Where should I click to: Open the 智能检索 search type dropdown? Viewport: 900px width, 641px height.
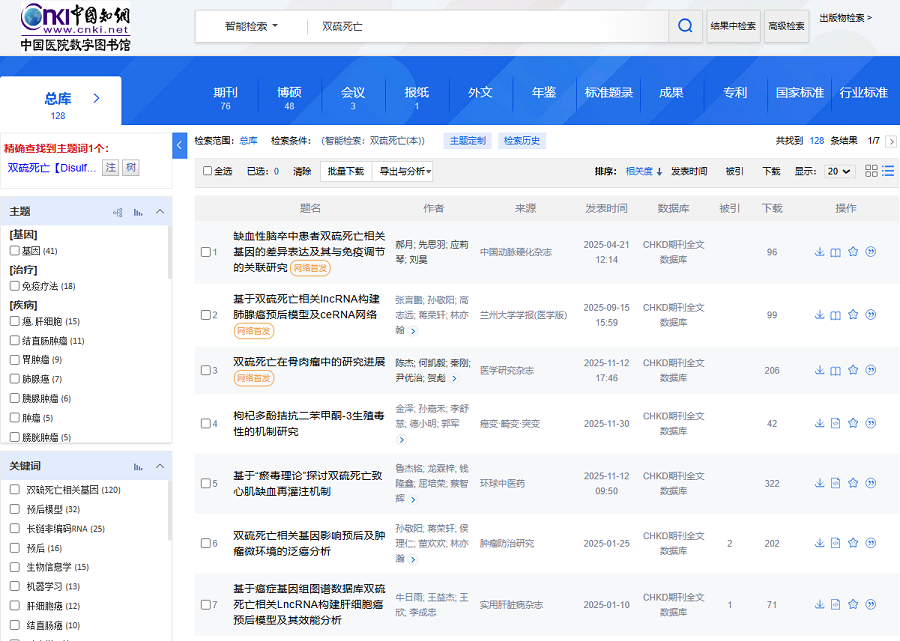pyautogui.click(x=251, y=26)
